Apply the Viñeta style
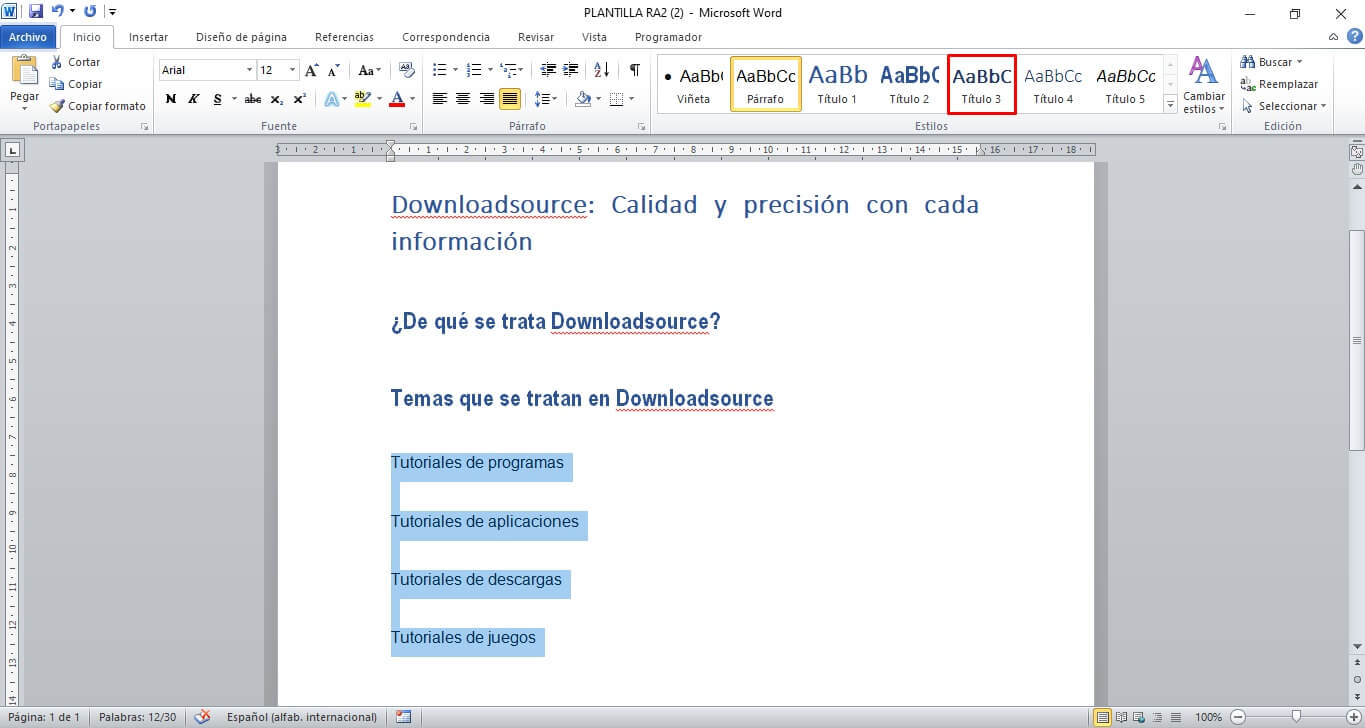This screenshot has height=728, width=1365. coord(693,84)
